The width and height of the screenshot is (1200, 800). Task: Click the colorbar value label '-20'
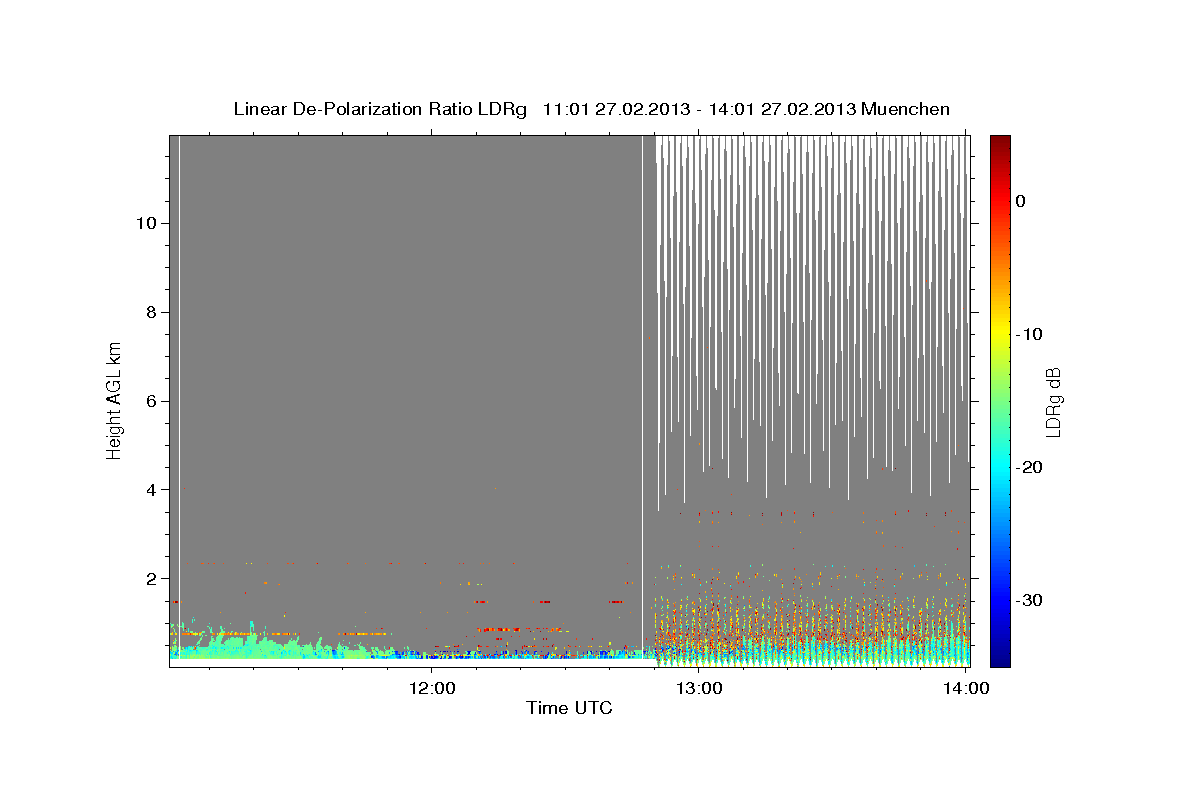click(x=1030, y=467)
